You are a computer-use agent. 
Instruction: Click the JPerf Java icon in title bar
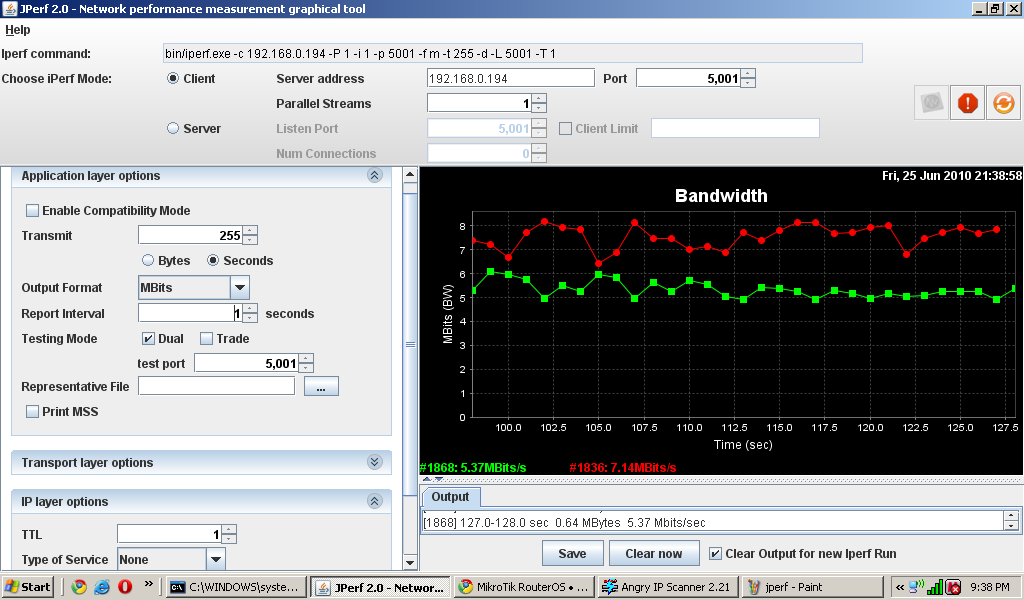(9, 8)
